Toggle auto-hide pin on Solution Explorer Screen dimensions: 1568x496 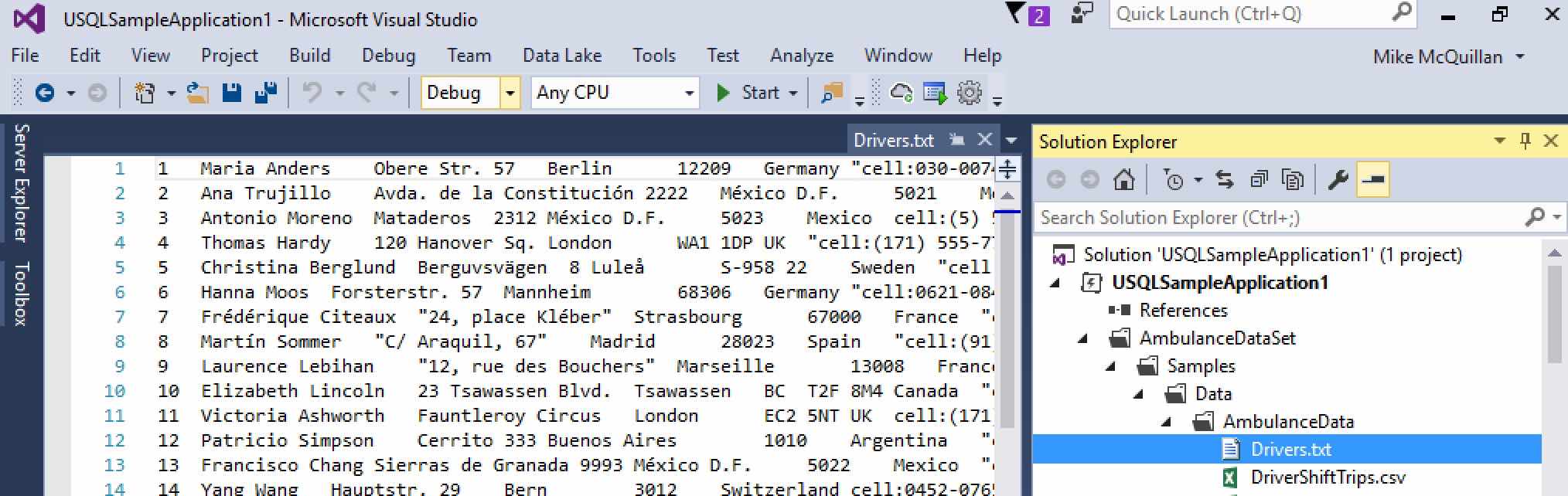[x=1525, y=141]
